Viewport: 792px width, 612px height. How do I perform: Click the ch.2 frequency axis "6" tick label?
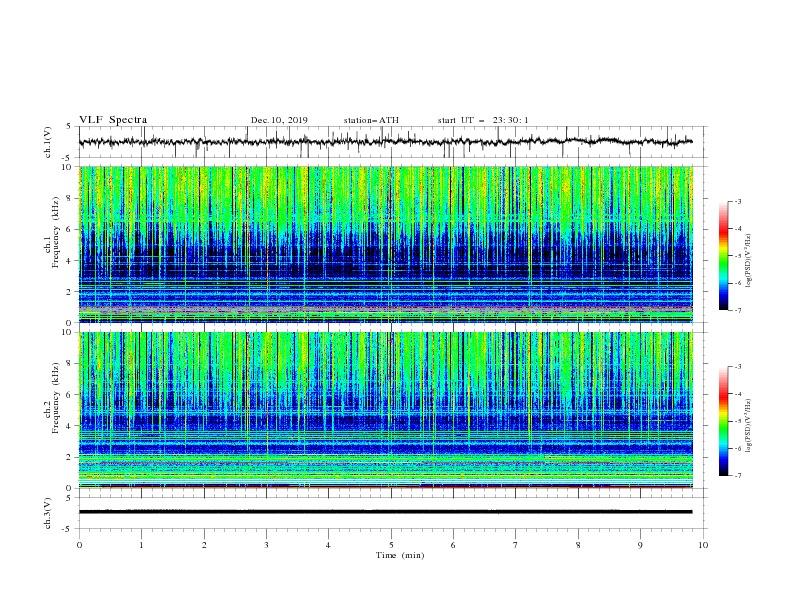click(71, 395)
